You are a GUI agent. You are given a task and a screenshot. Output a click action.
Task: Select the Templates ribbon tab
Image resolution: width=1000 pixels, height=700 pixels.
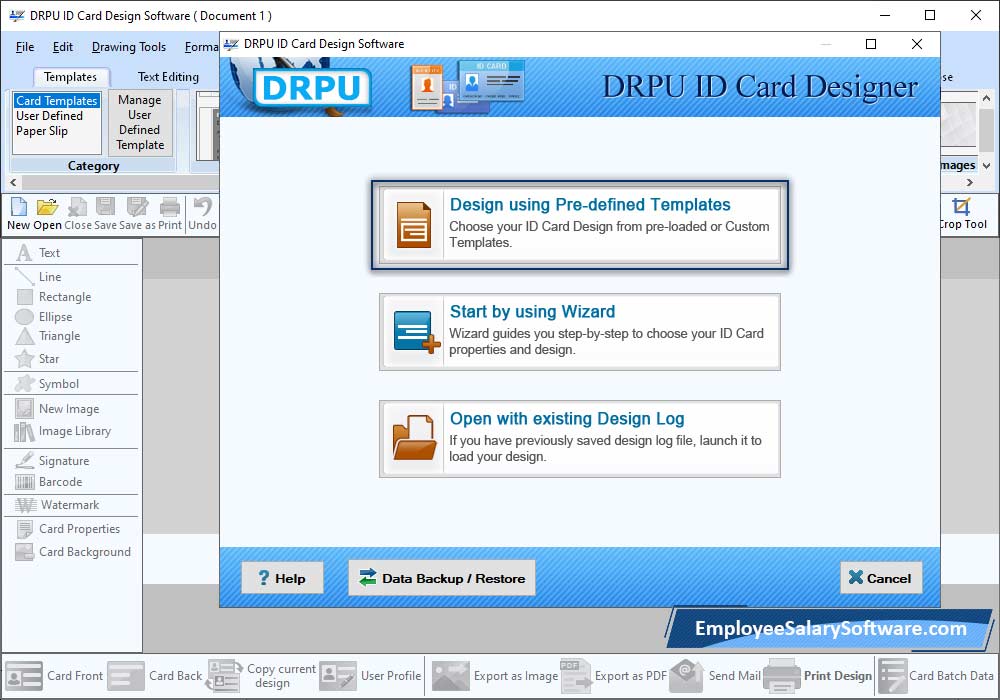pyautogui.click(x=70, y=77)
